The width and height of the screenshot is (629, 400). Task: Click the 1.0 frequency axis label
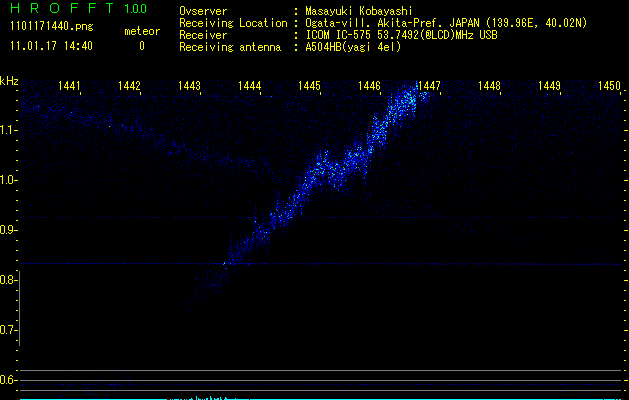8,180
